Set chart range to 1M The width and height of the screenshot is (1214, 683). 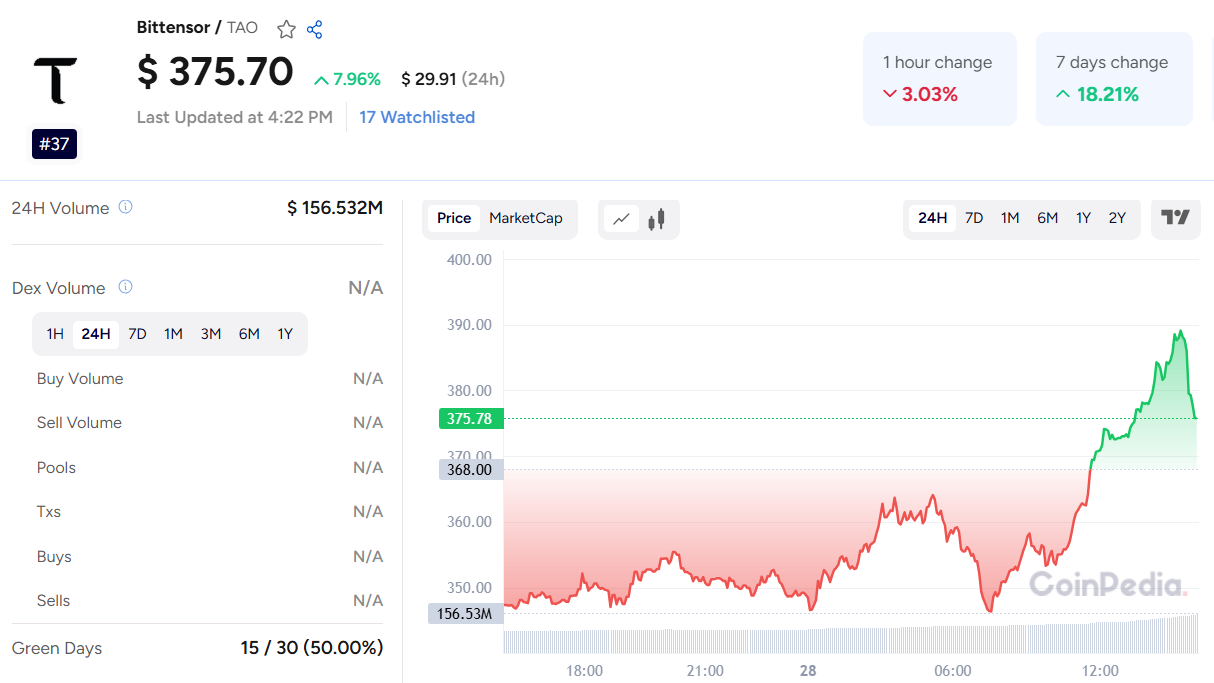point(1010,218)
